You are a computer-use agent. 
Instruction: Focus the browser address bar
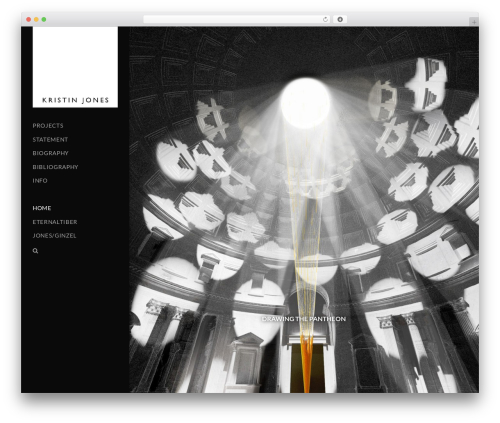[x=232, y=20]
